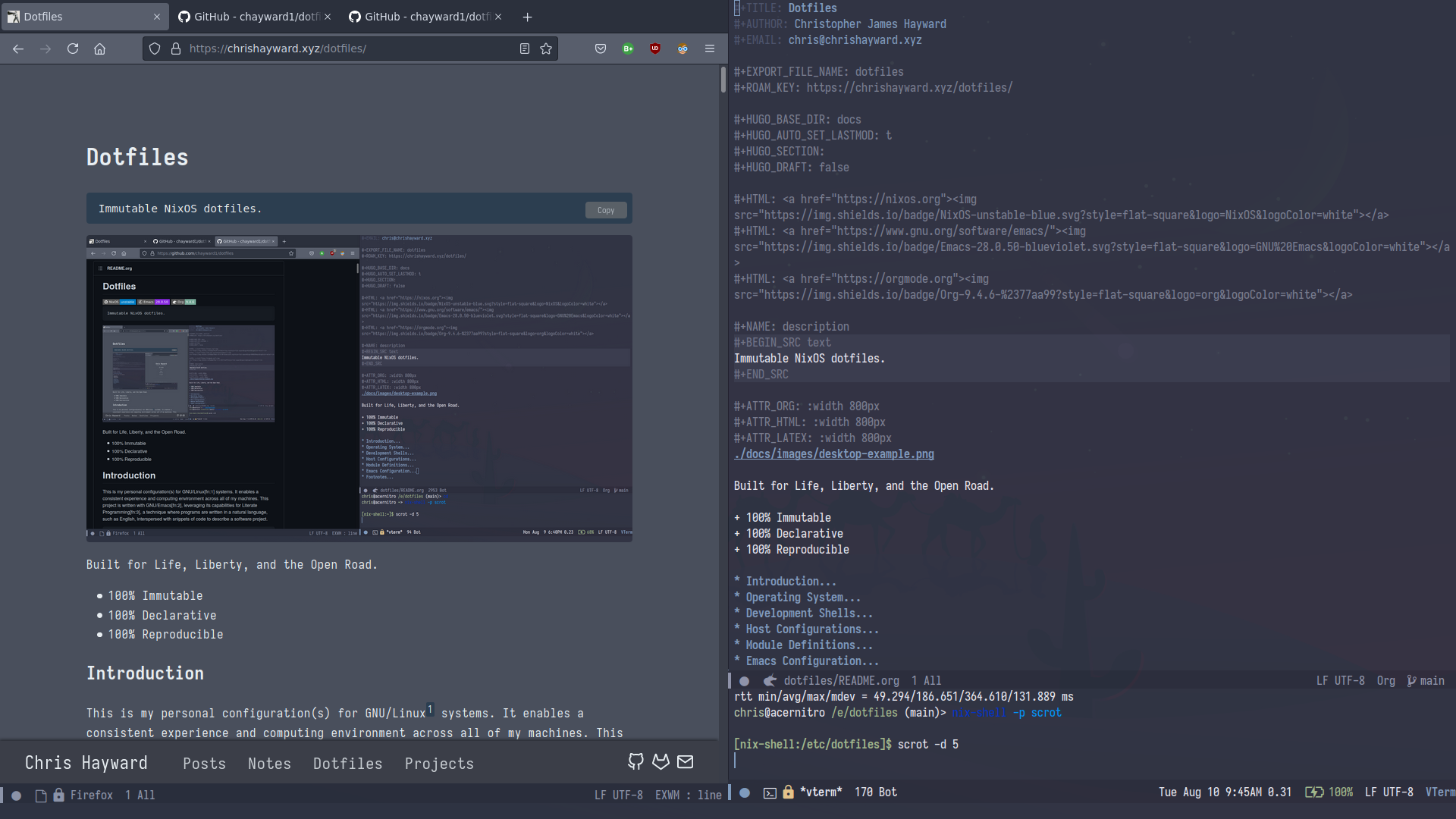
Task: Click the Copy button in code snippet
Action: tap(606, 209)
